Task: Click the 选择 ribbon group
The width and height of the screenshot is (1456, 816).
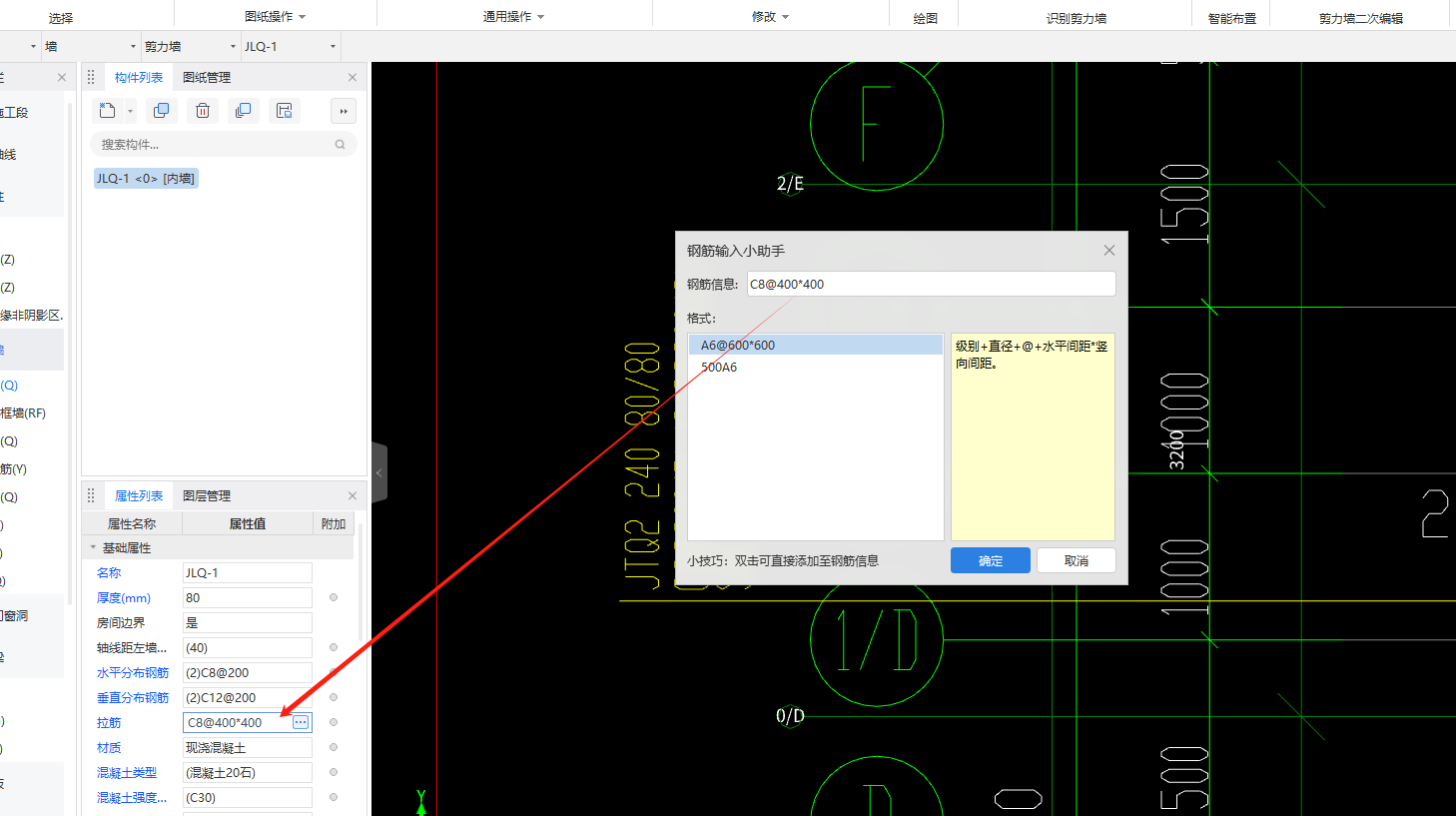Action: point(61,18)
